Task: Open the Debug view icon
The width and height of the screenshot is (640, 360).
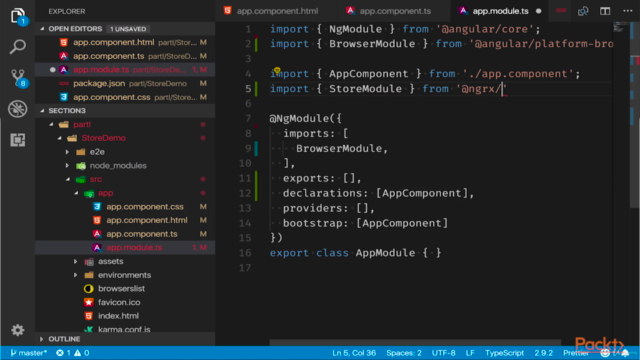Action: coord(18,109)
